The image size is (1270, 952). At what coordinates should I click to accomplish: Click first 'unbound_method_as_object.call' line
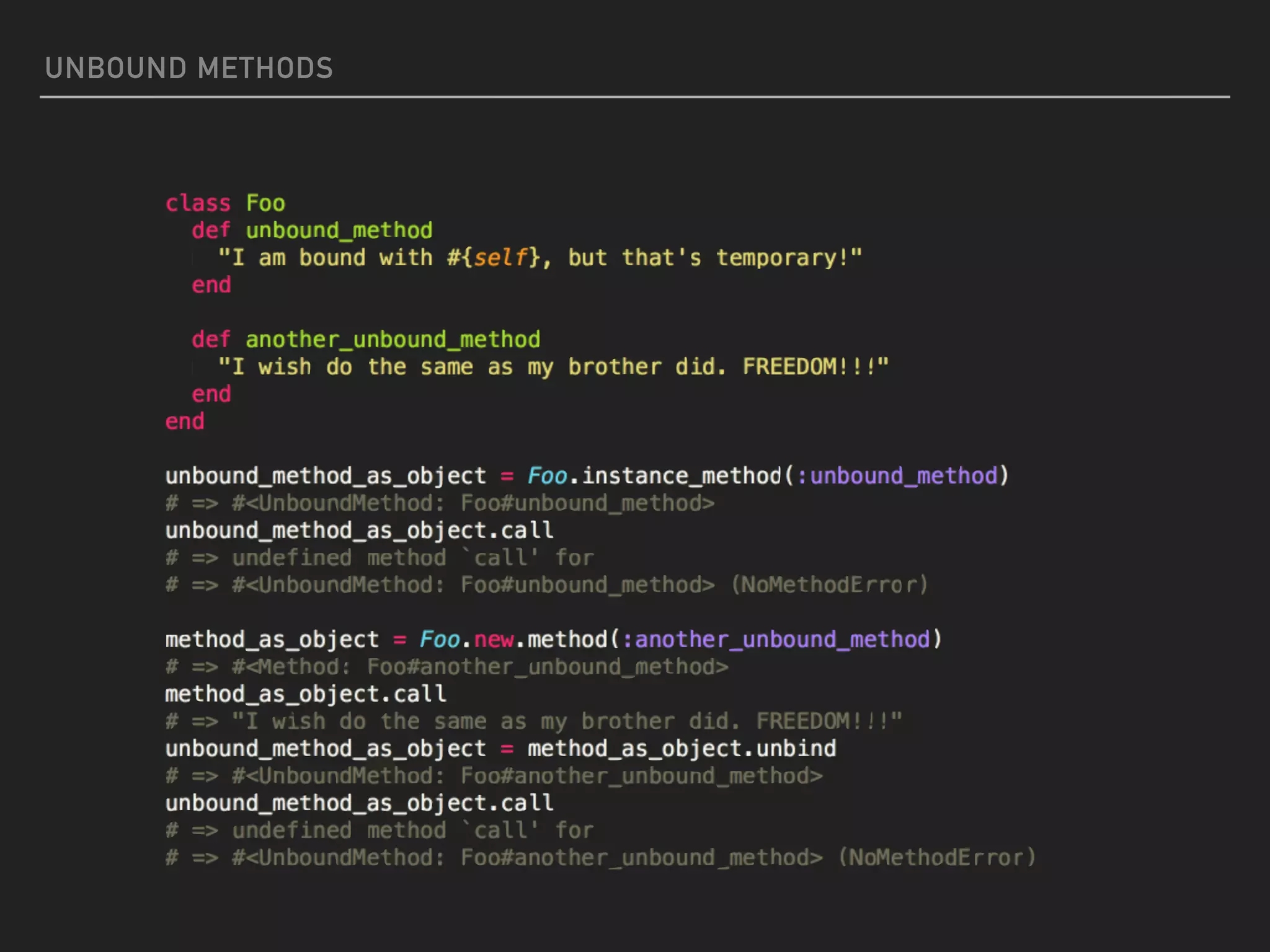pos(359,531)
